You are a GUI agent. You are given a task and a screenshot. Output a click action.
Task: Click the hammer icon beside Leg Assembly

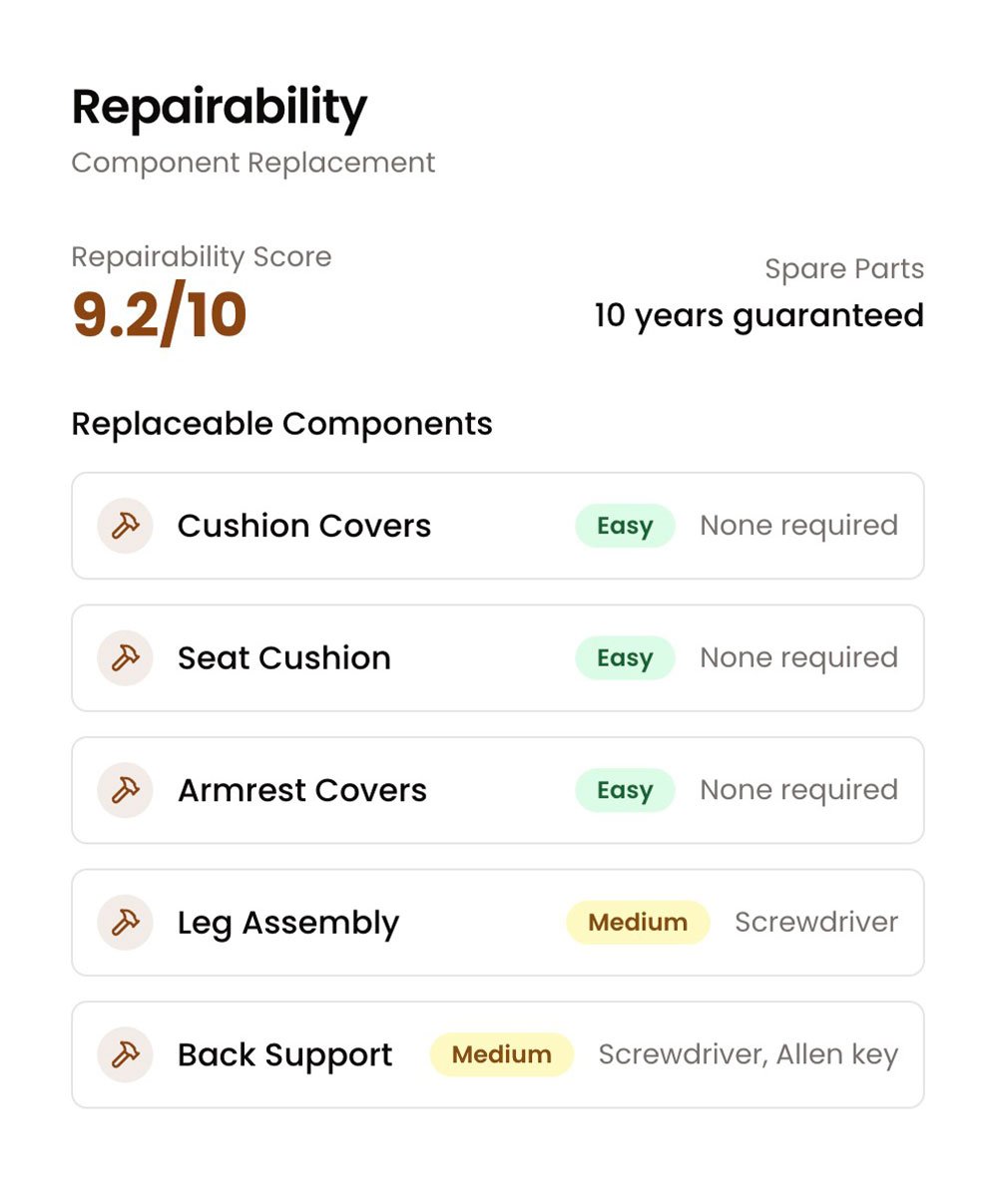(125, 923)
